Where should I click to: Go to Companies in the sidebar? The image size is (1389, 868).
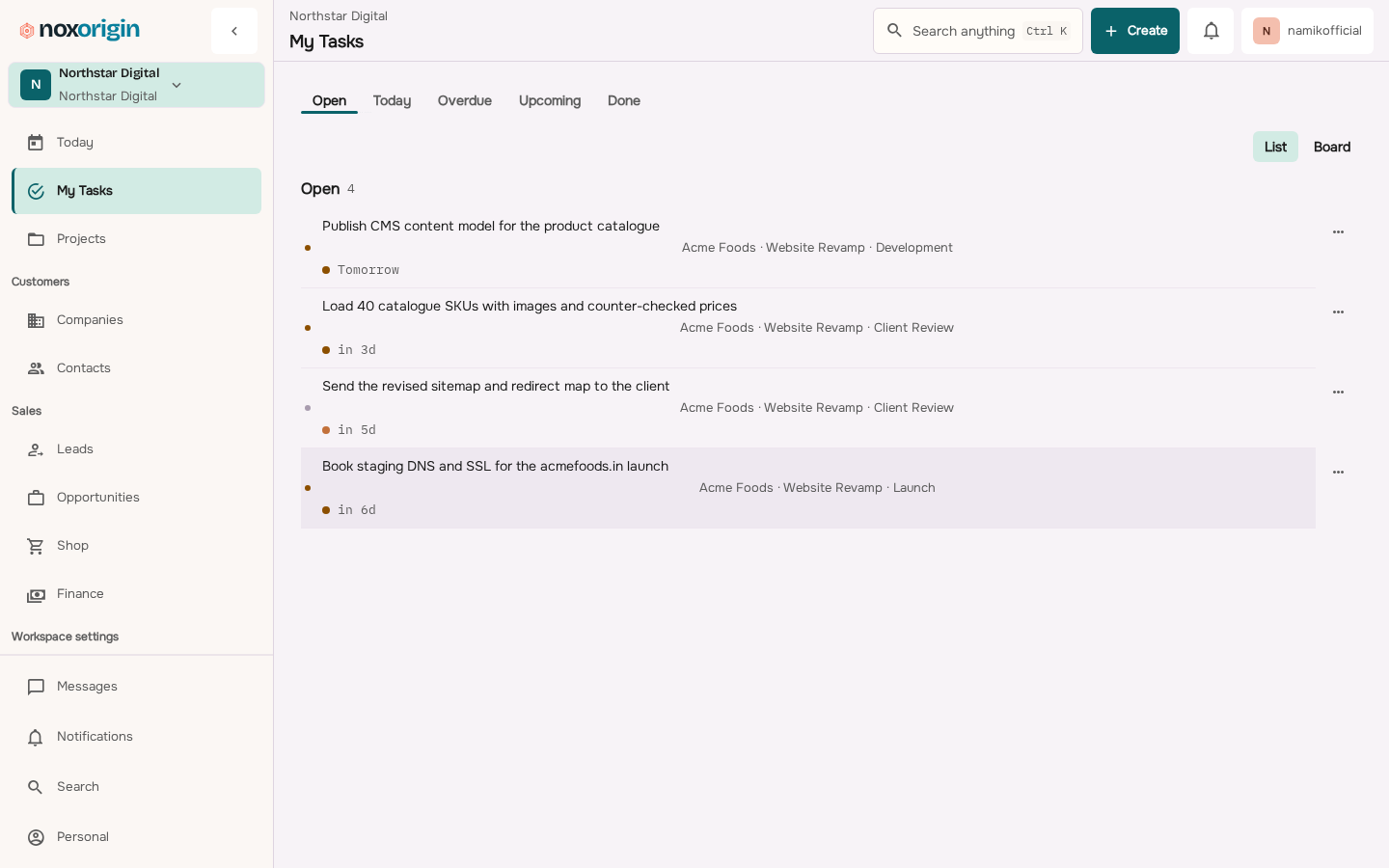pos(136,320)
